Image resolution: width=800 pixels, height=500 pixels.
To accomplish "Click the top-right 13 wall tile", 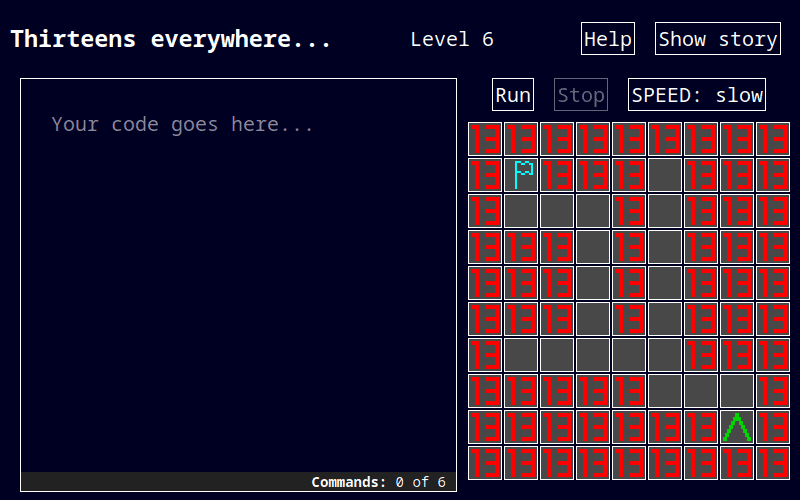I will (773, 139).
